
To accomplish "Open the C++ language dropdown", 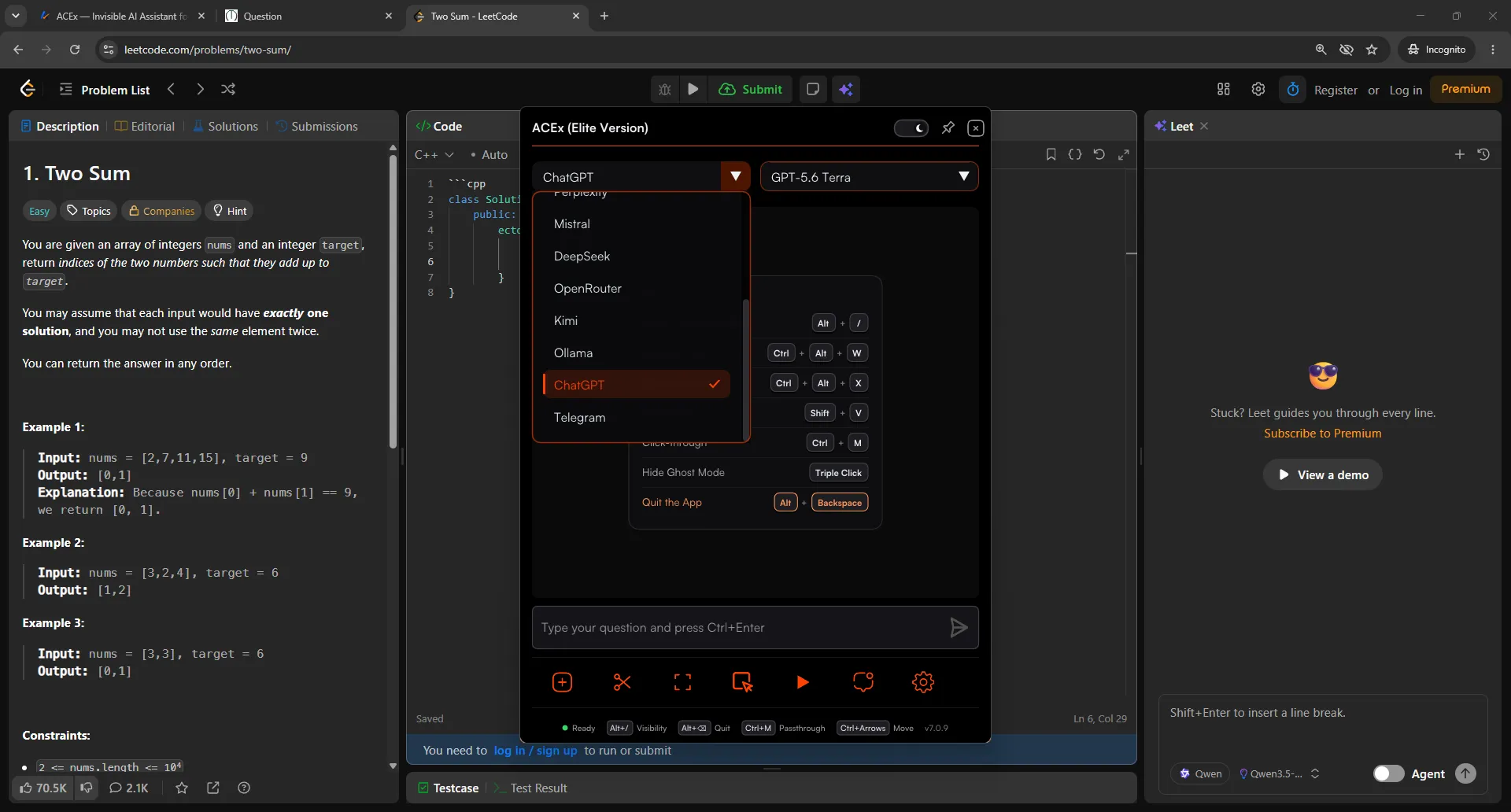I will coord(434,154).
